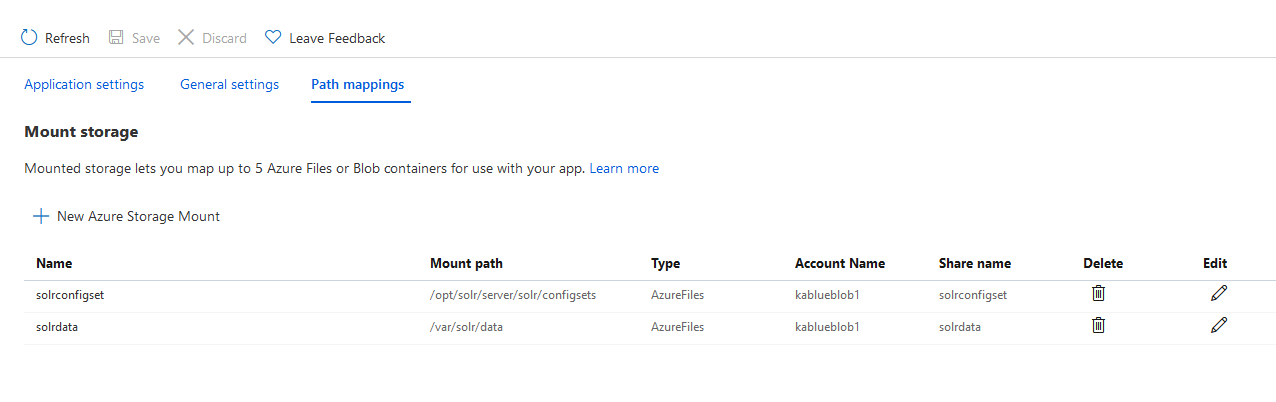Edit the solrconfigset mount with pencil icon
Image resolution: width=1276 pixels, height=402 pixels.
(x=1218, y=294)
